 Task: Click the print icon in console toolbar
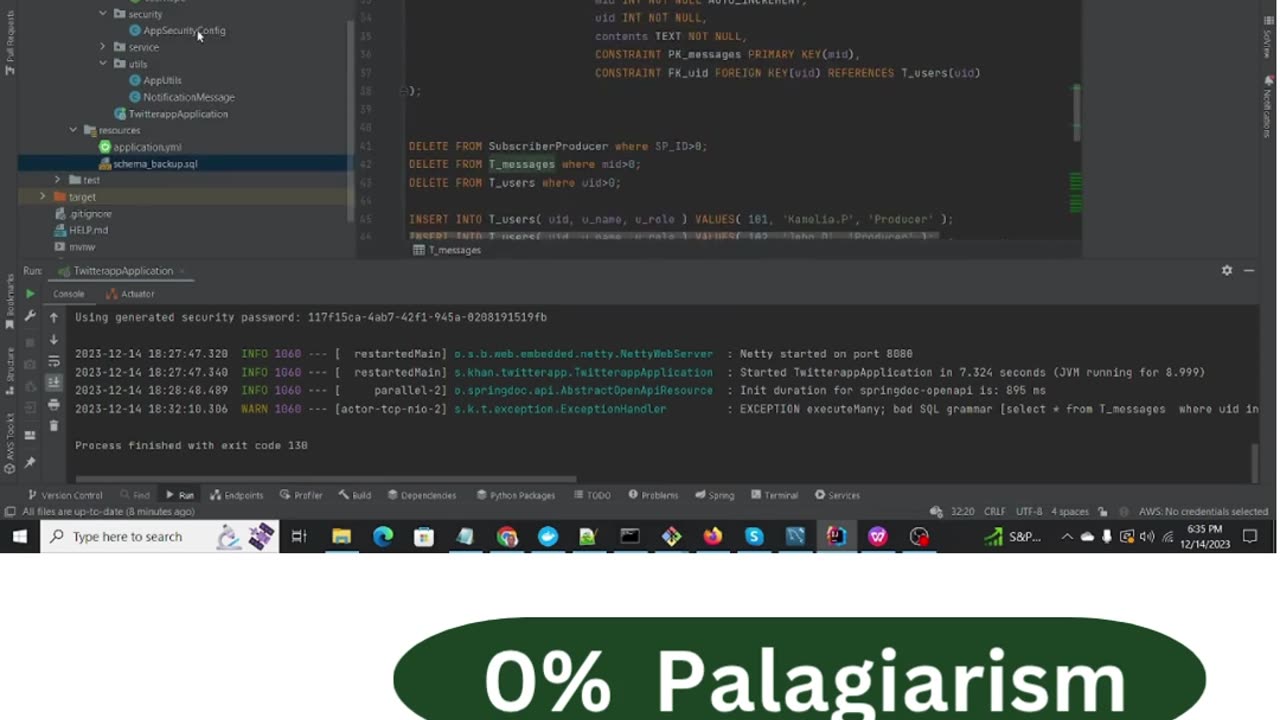tap(54, 405)
